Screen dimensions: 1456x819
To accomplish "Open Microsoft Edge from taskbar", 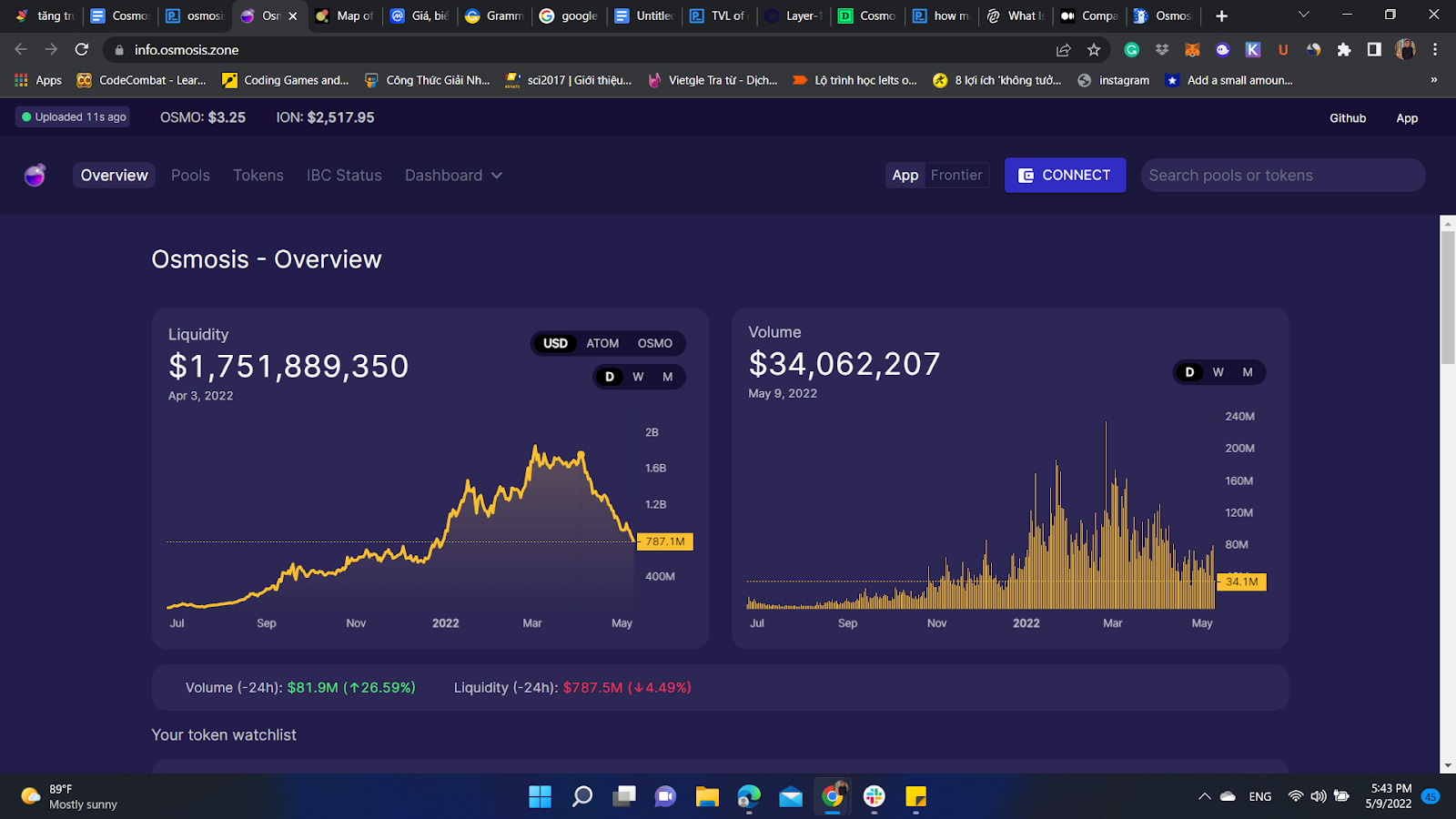I will tap(749, 796).
